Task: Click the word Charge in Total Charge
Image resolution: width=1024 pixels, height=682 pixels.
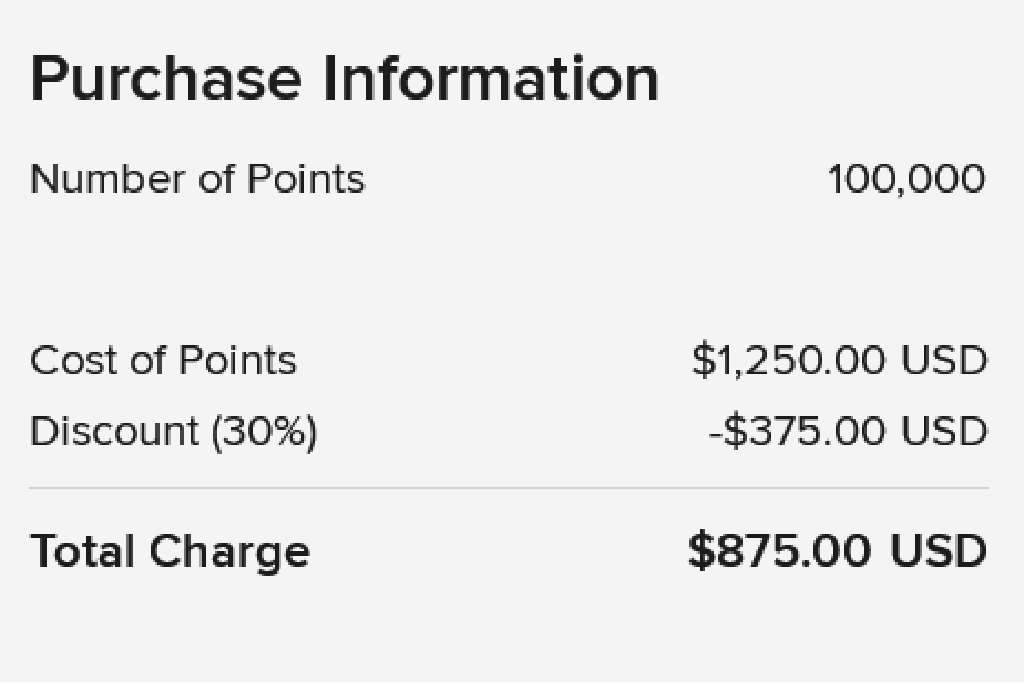Action: [x=229, y=552]
